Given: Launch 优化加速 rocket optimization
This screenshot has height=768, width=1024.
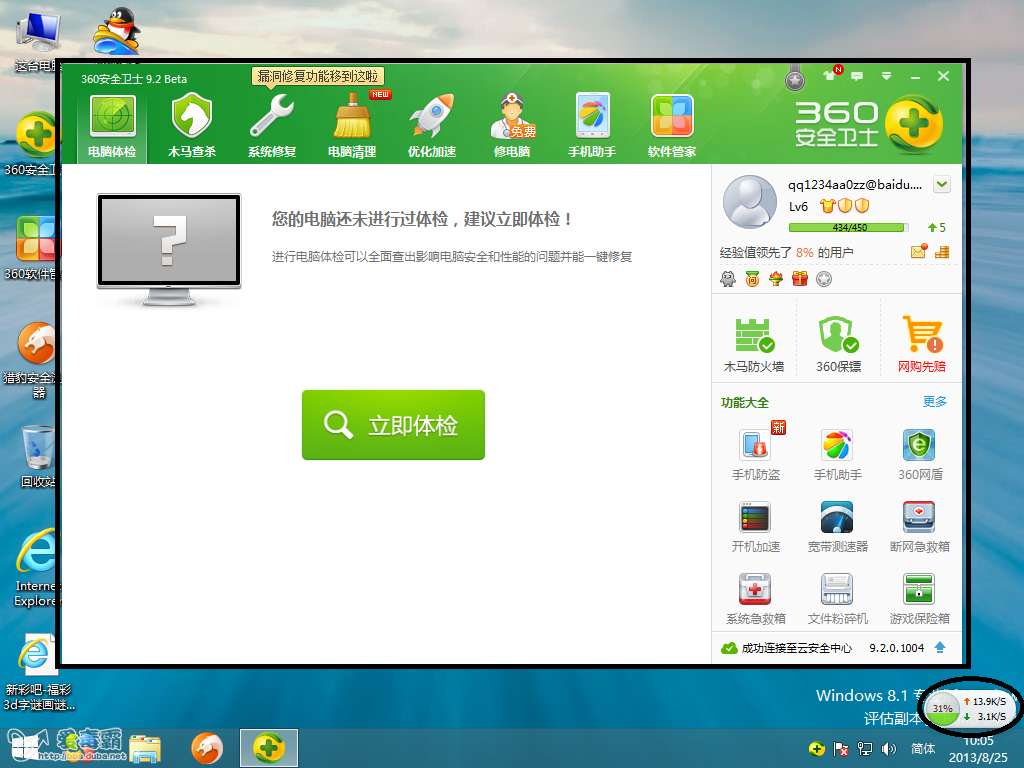Looking at the screenshot, I should 432,126.
